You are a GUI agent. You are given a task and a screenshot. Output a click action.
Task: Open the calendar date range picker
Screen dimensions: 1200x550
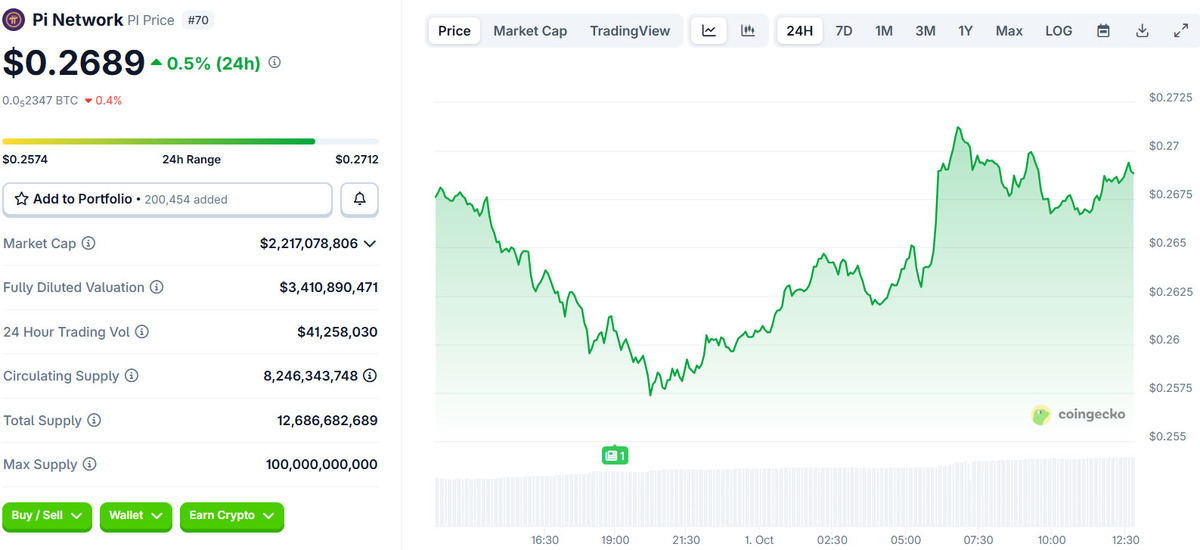pyautogui.click(x=1103, y=31)
